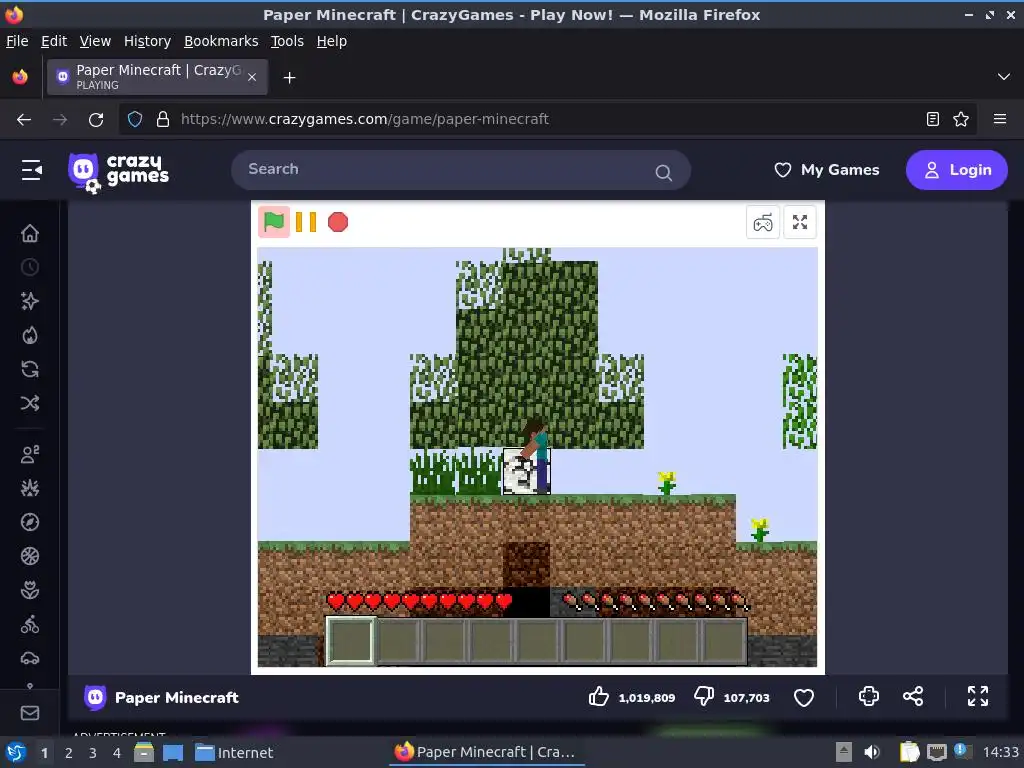This screenshot has width=1024, height=768.
Task: Open the Updated games refresh icon
Action: coord(30,369)
